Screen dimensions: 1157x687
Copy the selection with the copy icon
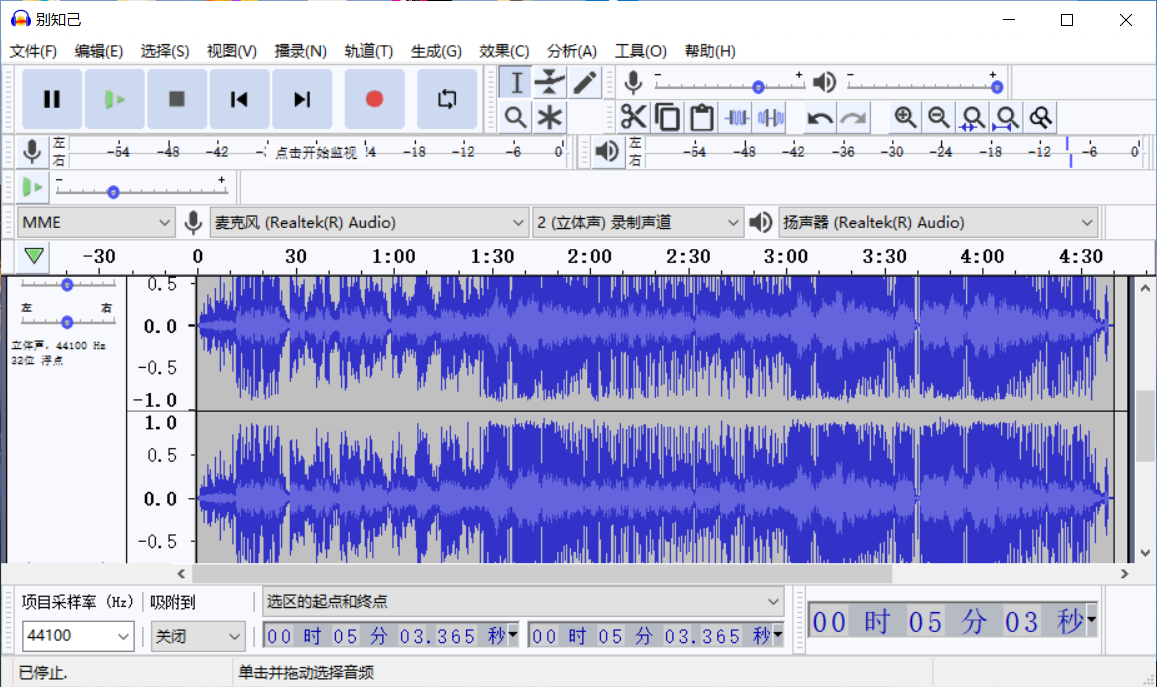pyautogui.click(x=667, y=117)
